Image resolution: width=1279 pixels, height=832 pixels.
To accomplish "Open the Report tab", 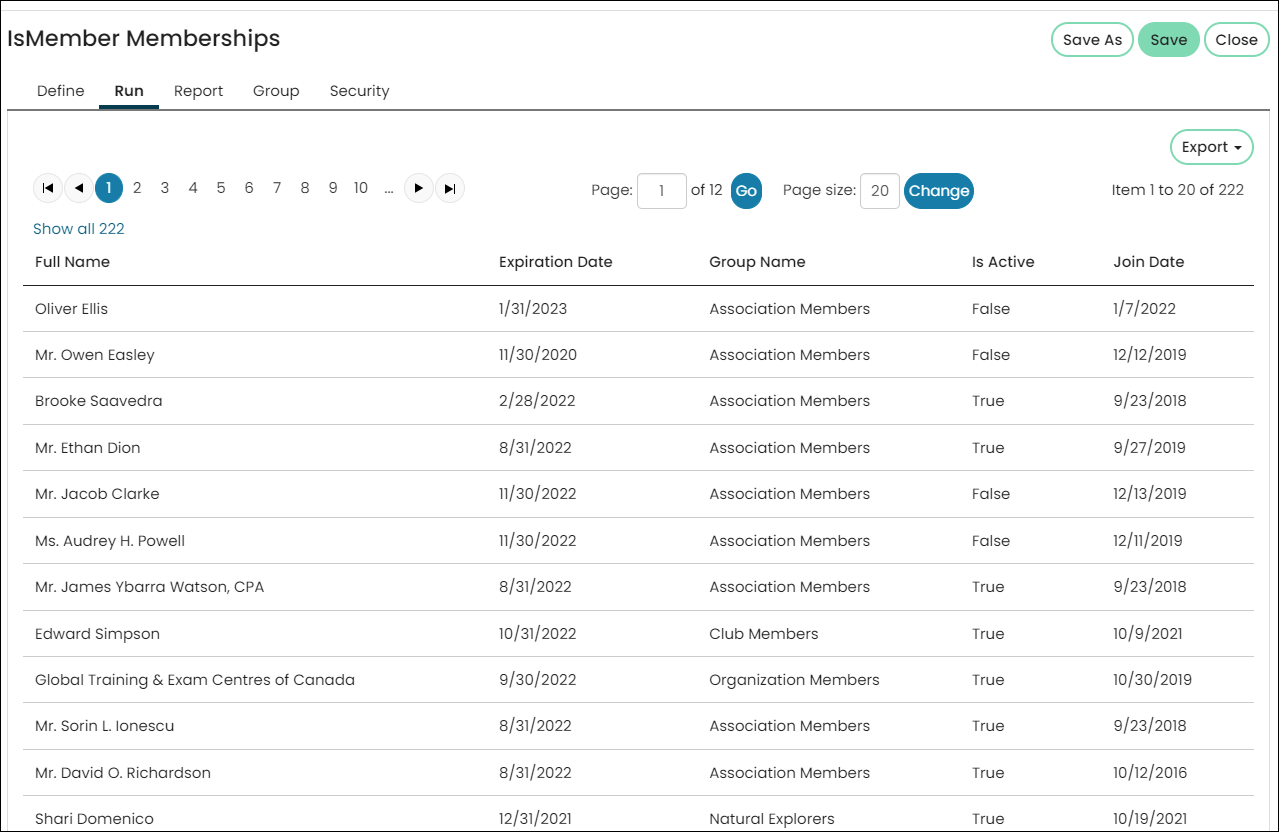I will 199,91.
